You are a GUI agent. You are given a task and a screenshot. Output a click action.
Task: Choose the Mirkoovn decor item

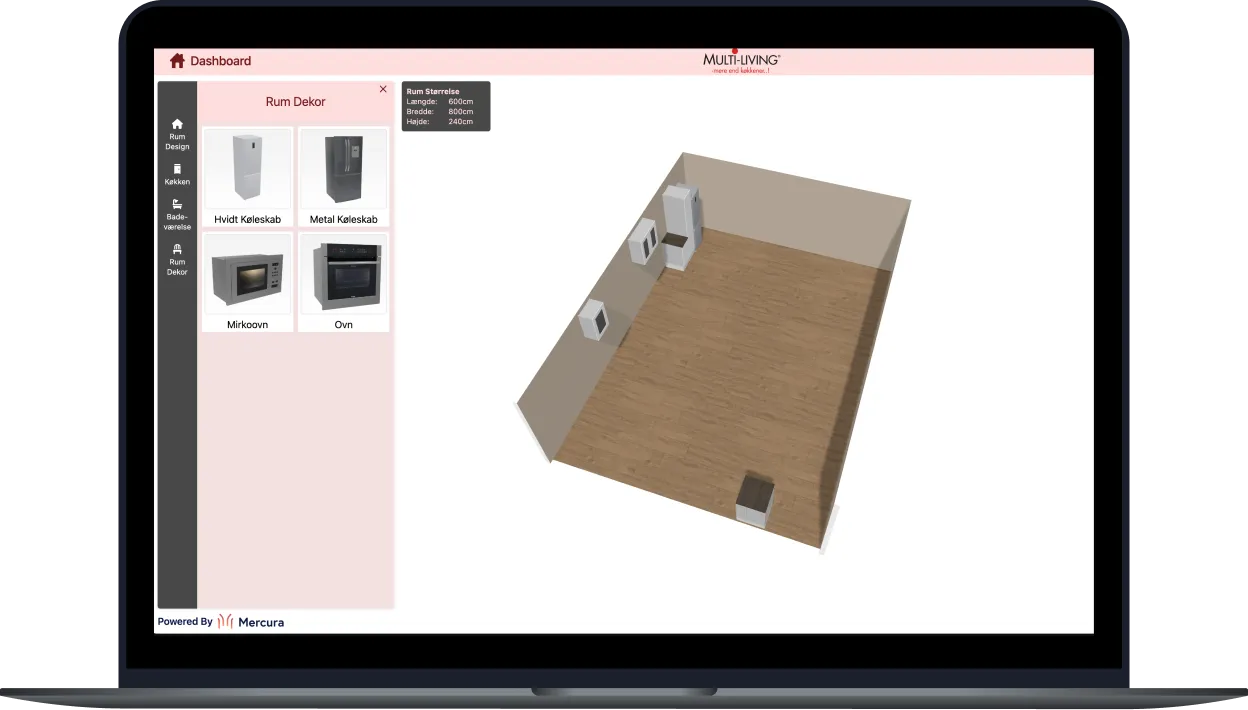[246, 281]
